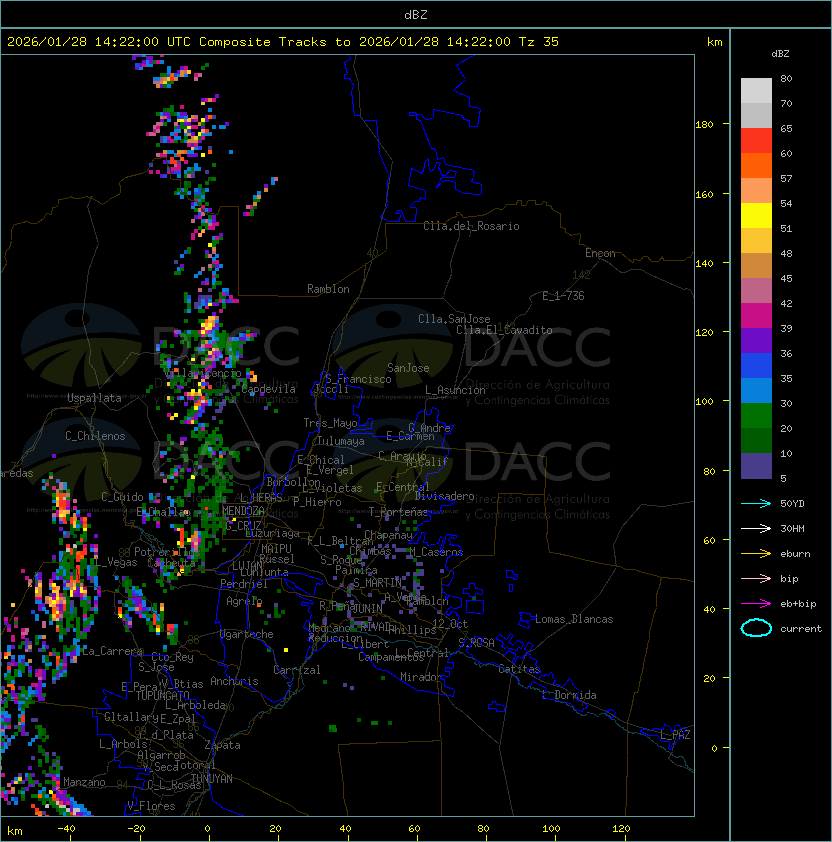Click the pink bip arrow icon

756,578
